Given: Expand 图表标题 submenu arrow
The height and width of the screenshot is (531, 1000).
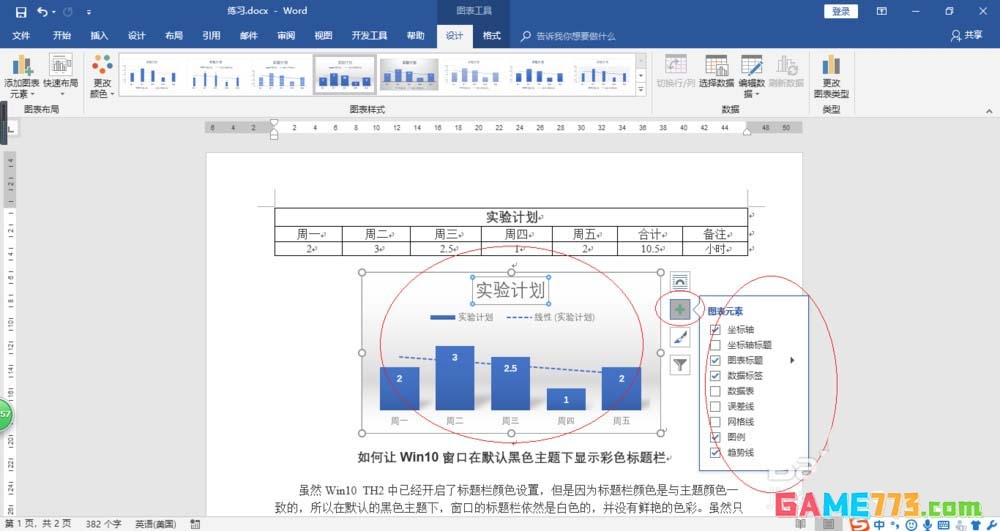Looking at the screenshot, I should pyautogui.click(x=792, y=360).
